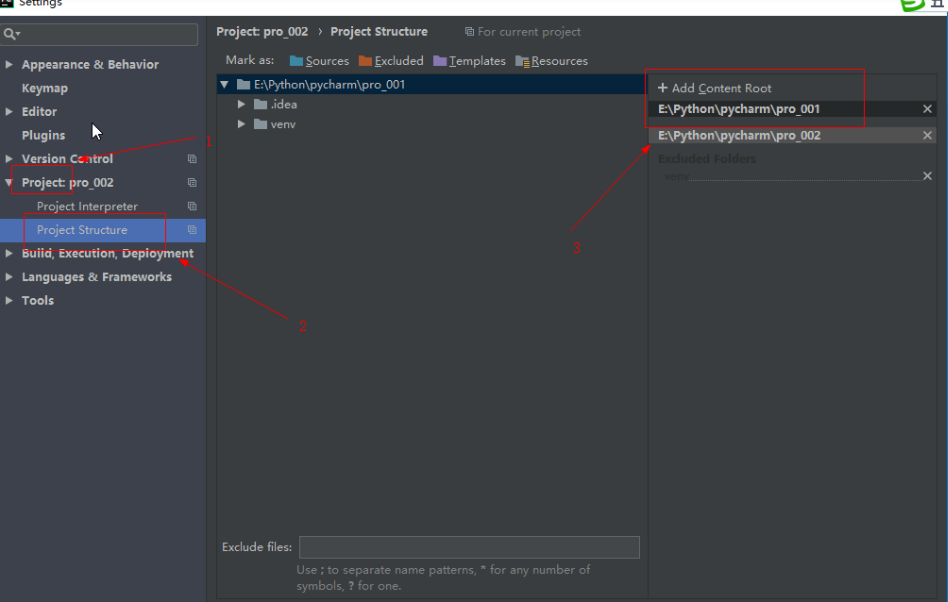Viewport: 948px width, 602px height.
Task: Mark folder as Templates
Action: point(469,61)
